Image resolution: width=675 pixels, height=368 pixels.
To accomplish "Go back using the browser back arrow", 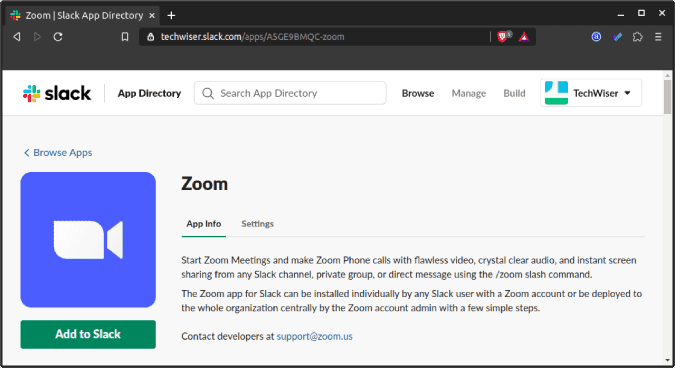I will pos(16,37).
